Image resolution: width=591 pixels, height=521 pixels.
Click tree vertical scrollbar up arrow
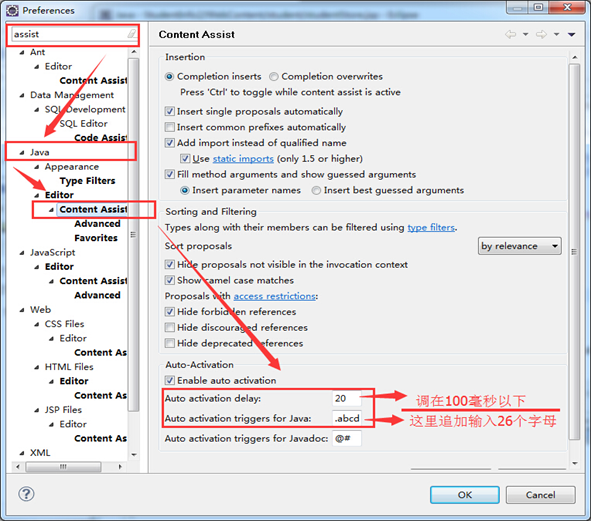(x=134, y=52)
